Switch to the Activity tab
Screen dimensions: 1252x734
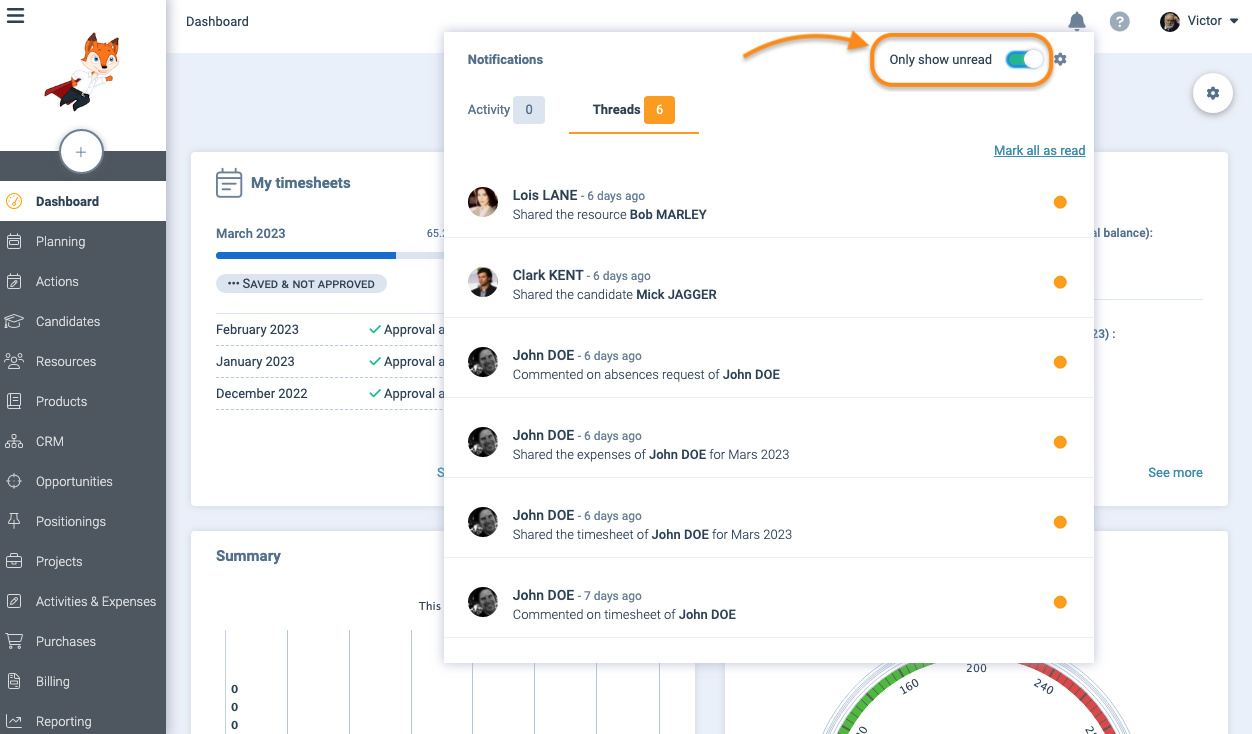[x=506, y=110]
